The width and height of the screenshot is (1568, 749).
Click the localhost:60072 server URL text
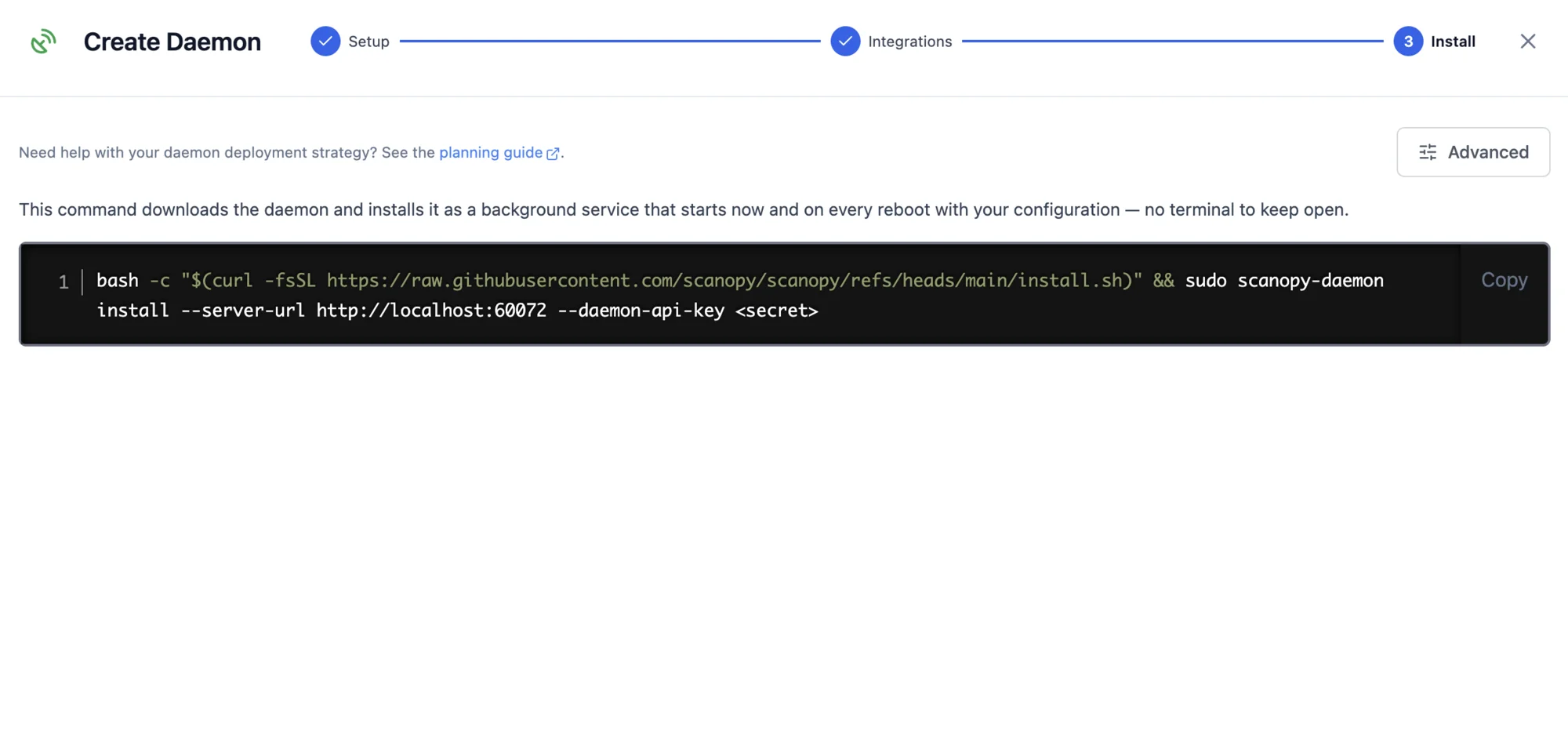point(431,311)
